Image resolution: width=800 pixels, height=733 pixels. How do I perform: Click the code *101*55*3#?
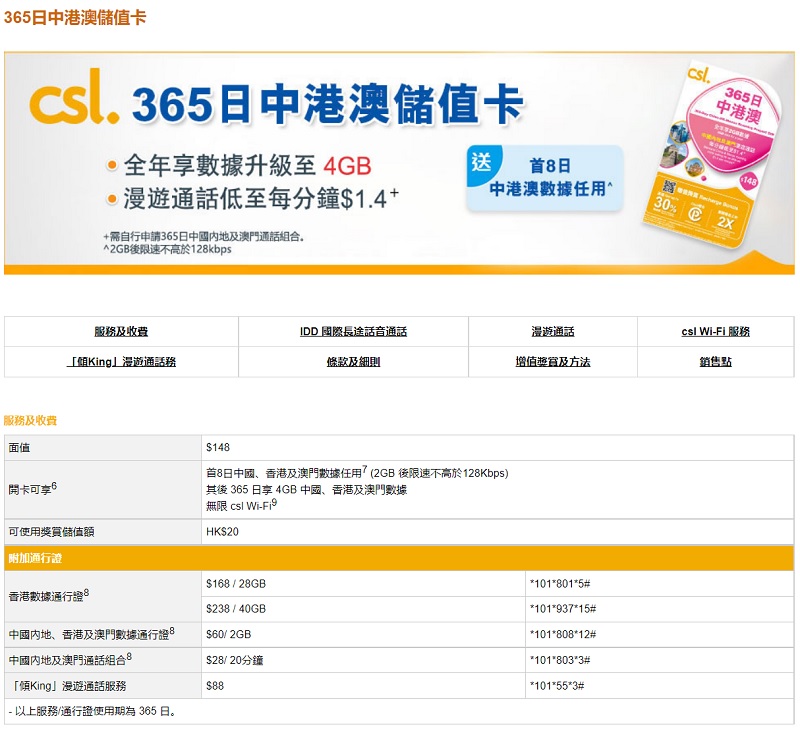557,686
